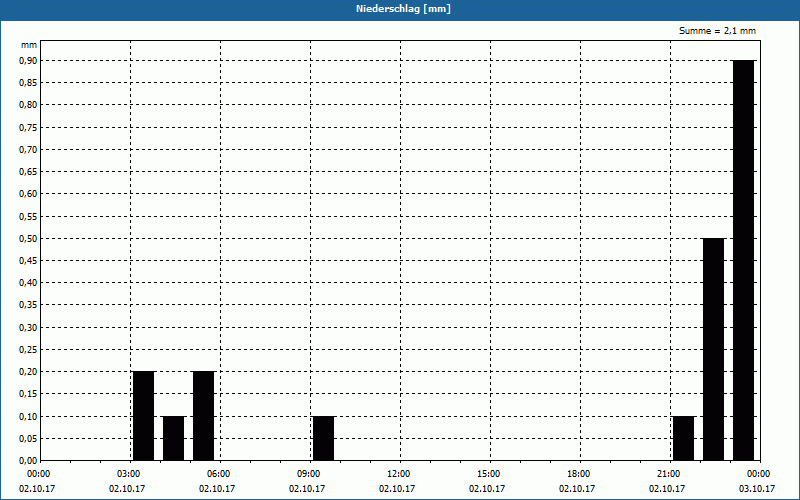This screenshot has height=500, width=800.
Task: Select the 0,10 bar right after 09:00
Action: (x=323, y=438)
